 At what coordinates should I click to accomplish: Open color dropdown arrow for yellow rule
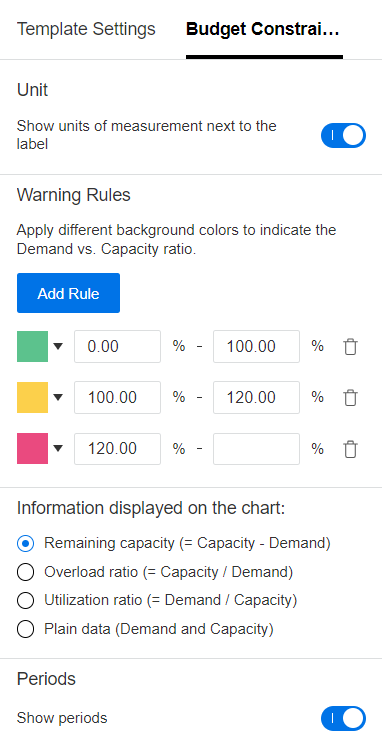(x=58, y=398)
